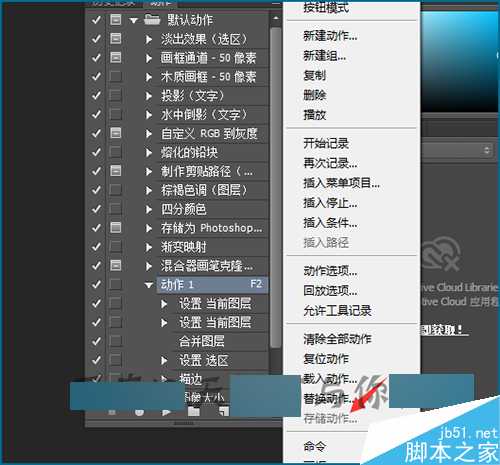500x465 pixels.
Task: Choose 替换动作... menu item
Action: pos(328,398)
